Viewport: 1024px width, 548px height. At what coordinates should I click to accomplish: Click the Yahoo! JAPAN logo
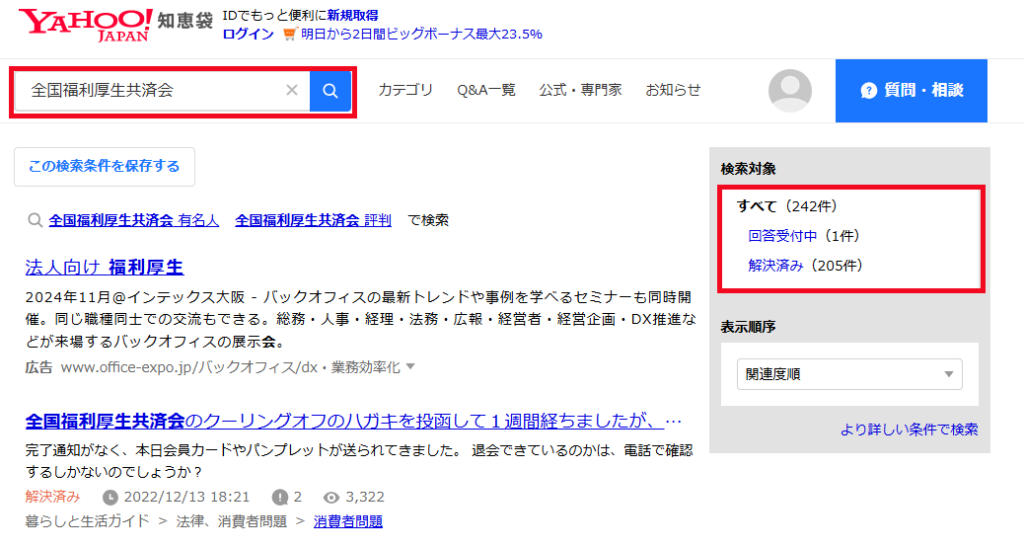(86, 25)
